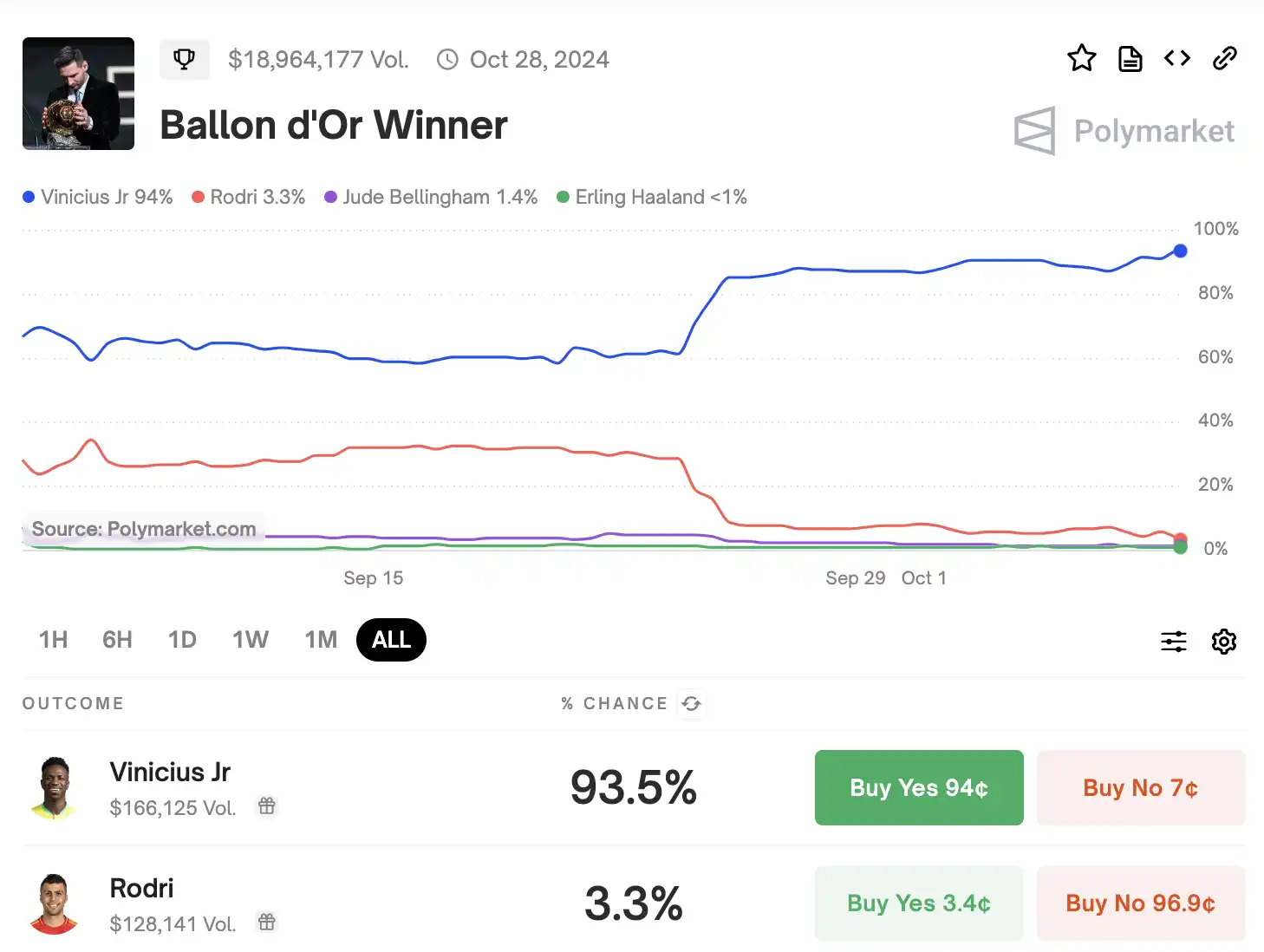Click the Ballon d'Or market thumbnail

tap(78, 94)
